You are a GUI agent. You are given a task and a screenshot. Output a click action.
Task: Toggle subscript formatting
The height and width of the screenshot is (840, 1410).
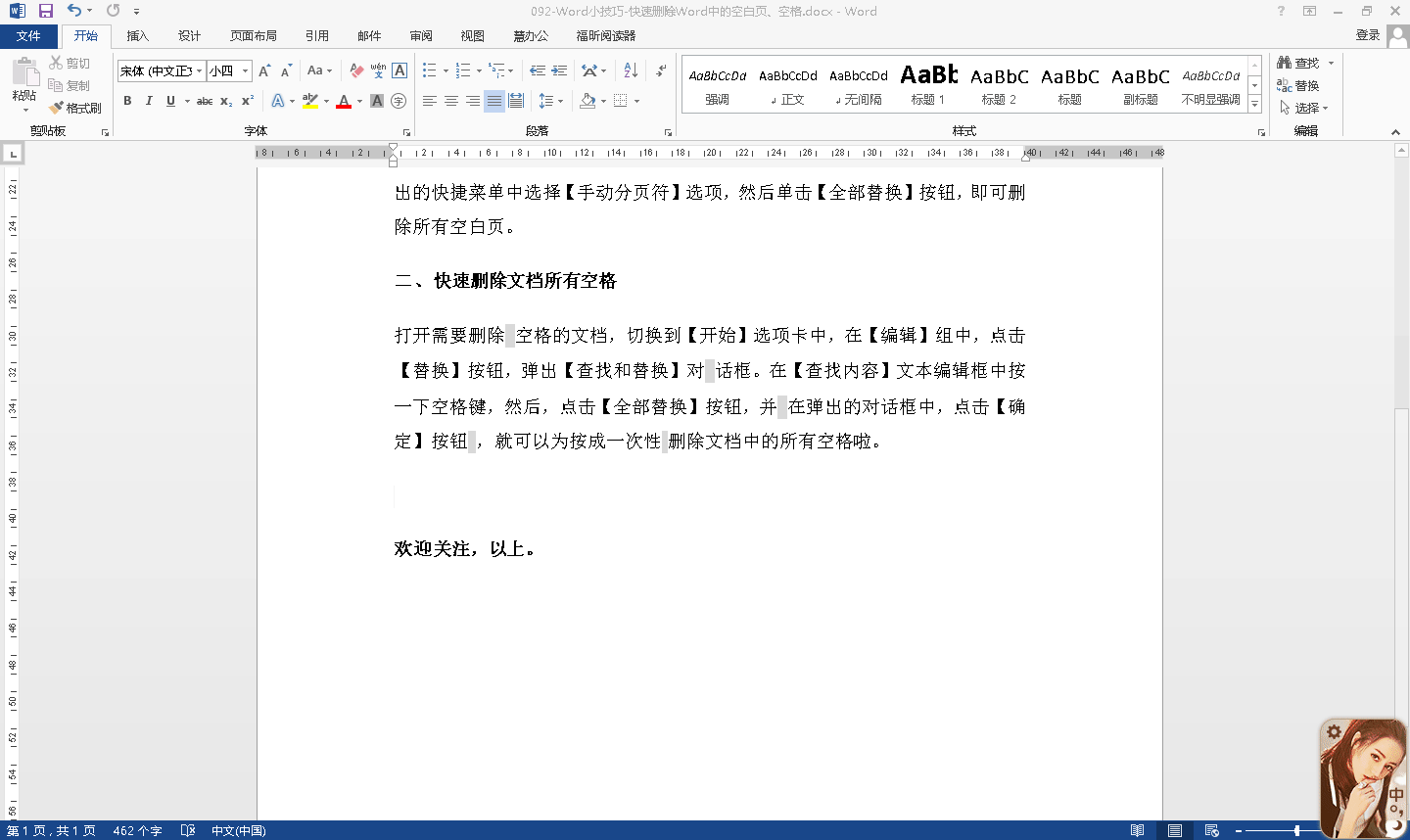tap(226, 101)
